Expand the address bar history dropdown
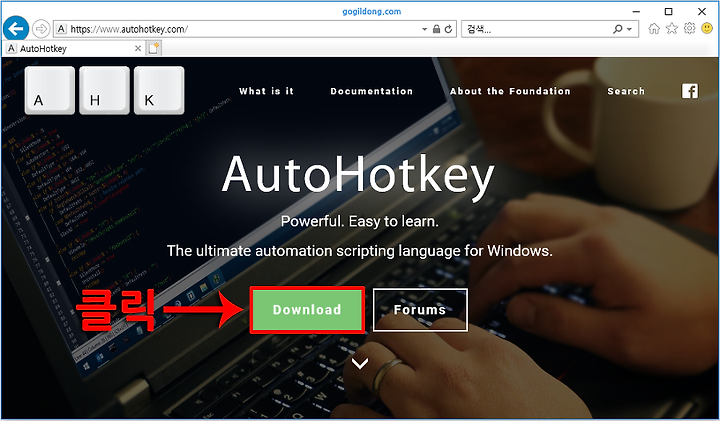Screen dimensions: 720x421 tap(424, 29)
